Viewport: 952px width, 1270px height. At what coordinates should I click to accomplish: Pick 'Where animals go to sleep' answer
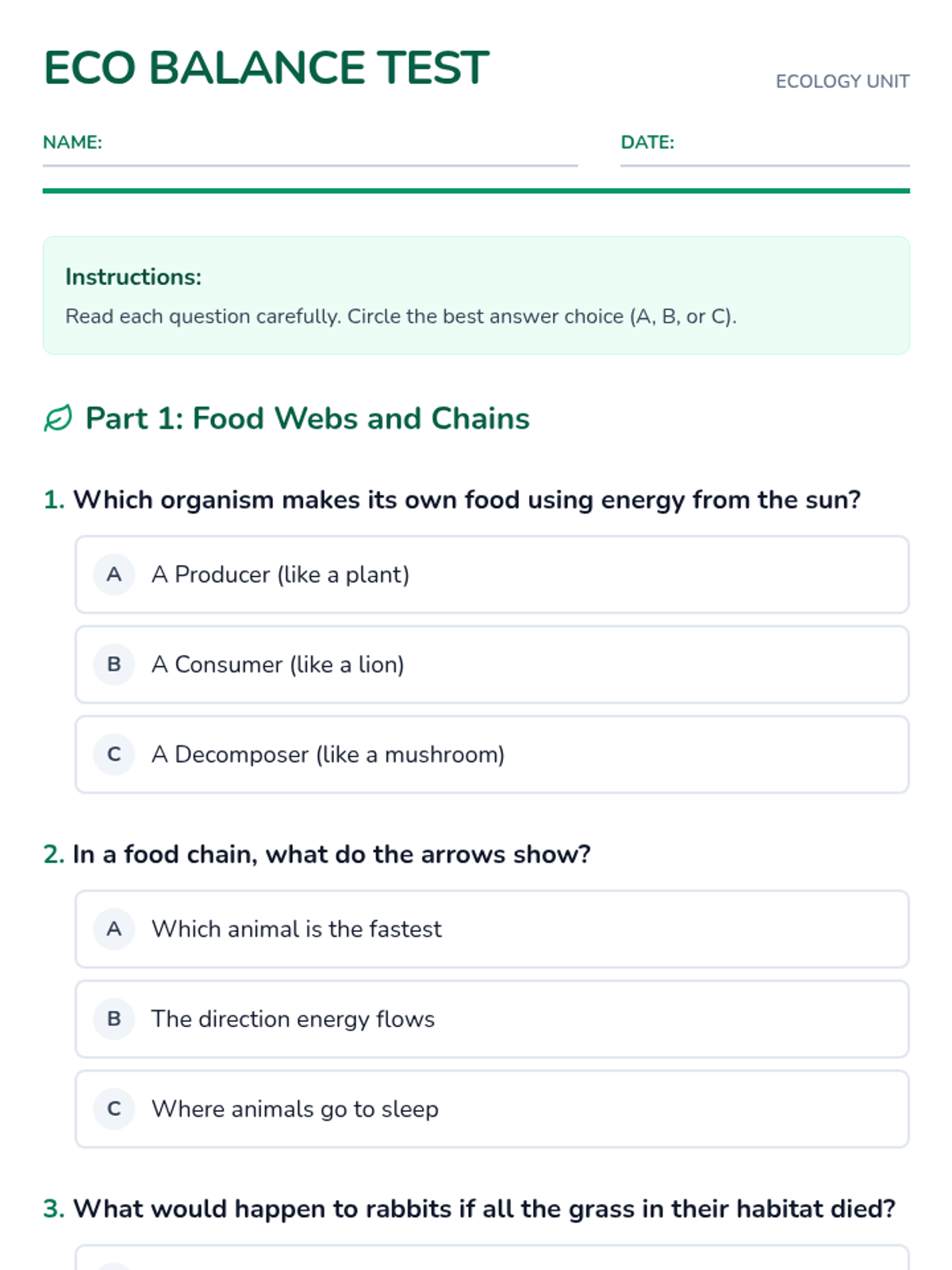[492, 1109]
